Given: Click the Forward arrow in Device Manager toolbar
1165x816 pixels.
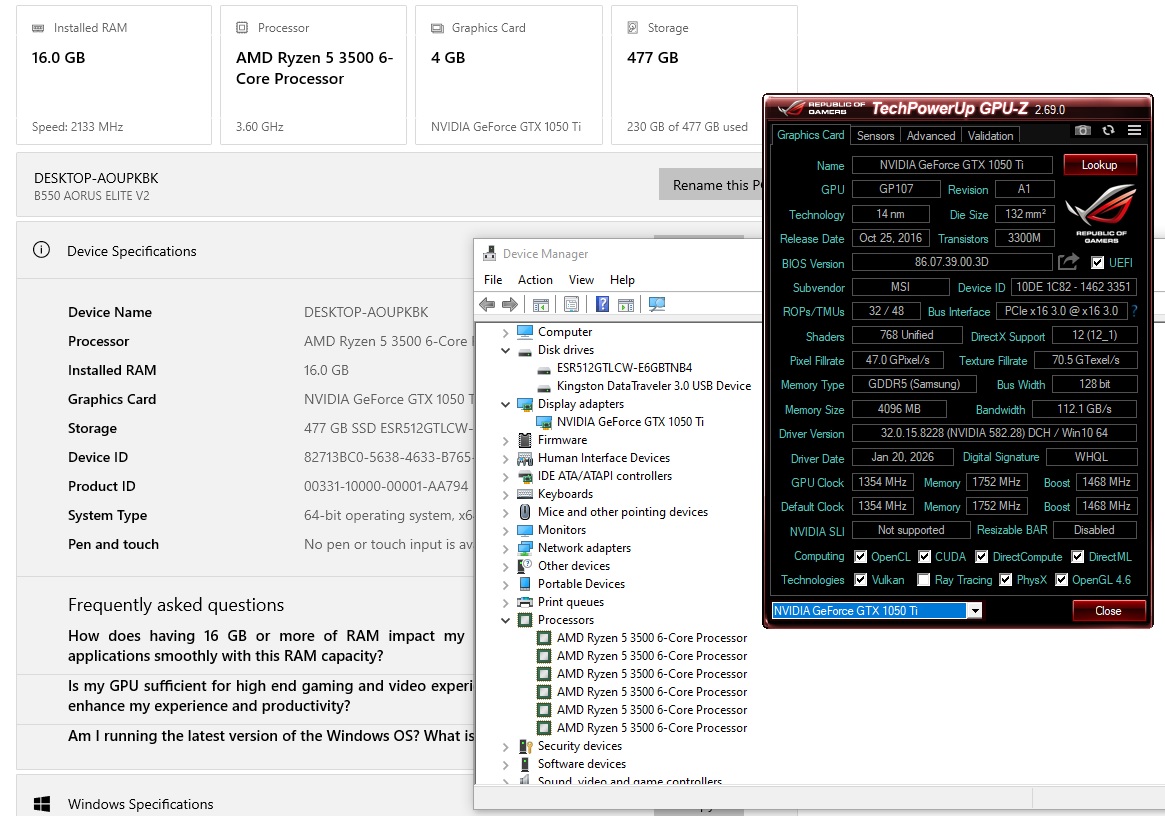Looking at the screenshot, I should point(510,304).
